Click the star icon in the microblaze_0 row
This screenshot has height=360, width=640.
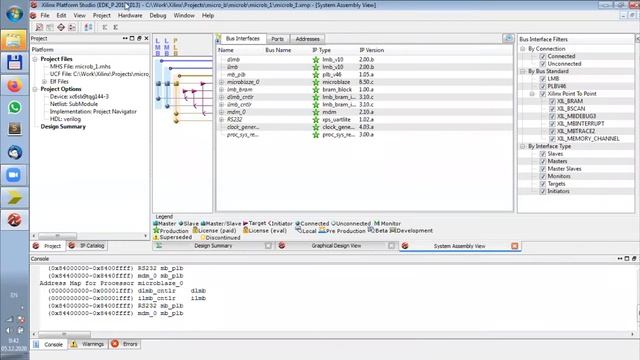point(316,82)
